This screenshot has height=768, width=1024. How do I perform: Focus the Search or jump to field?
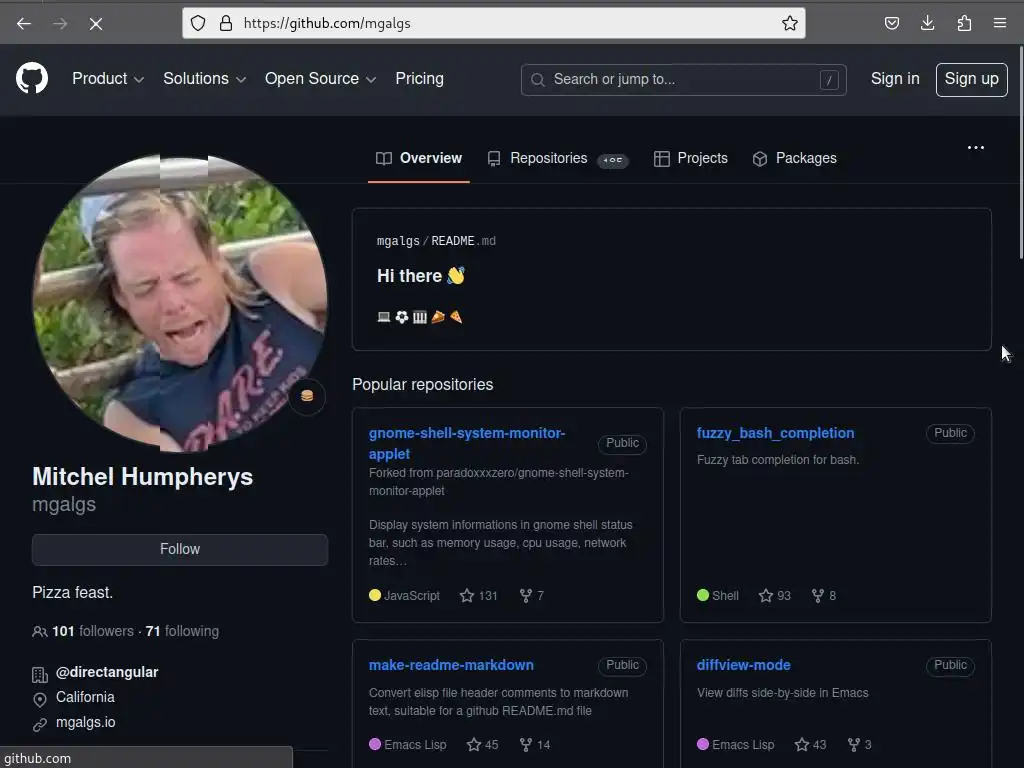[683, 80]
